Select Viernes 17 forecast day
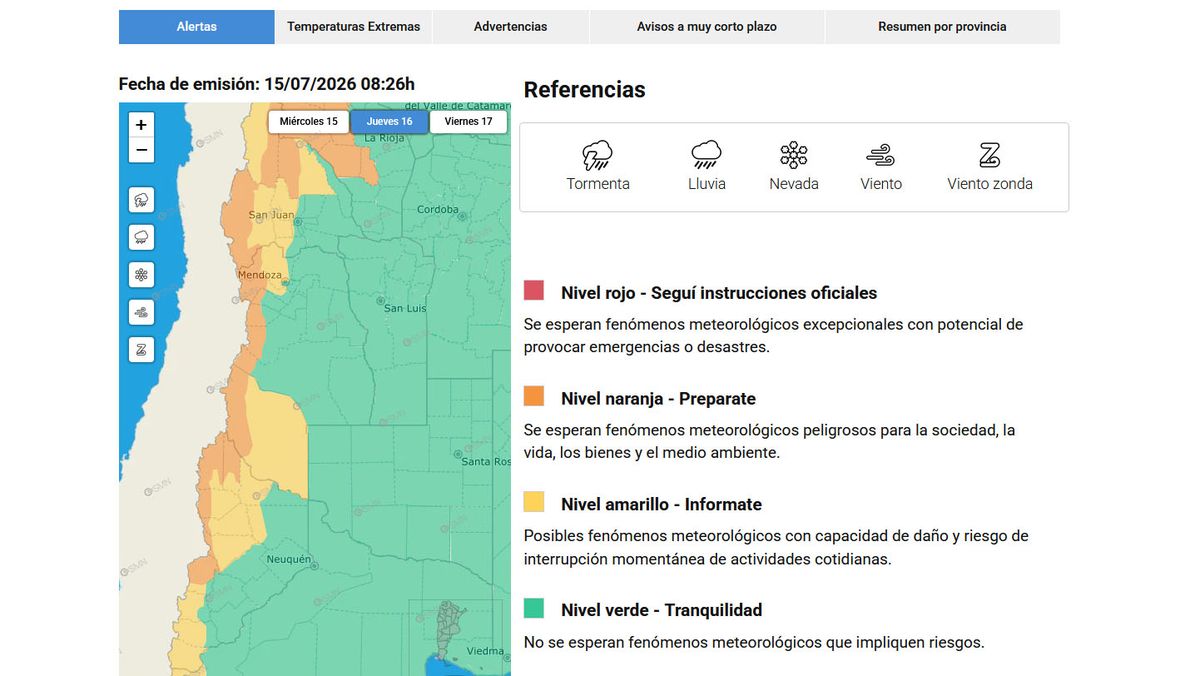The height and width of the screenshot is (676, 1200). [x=469, y=122]
